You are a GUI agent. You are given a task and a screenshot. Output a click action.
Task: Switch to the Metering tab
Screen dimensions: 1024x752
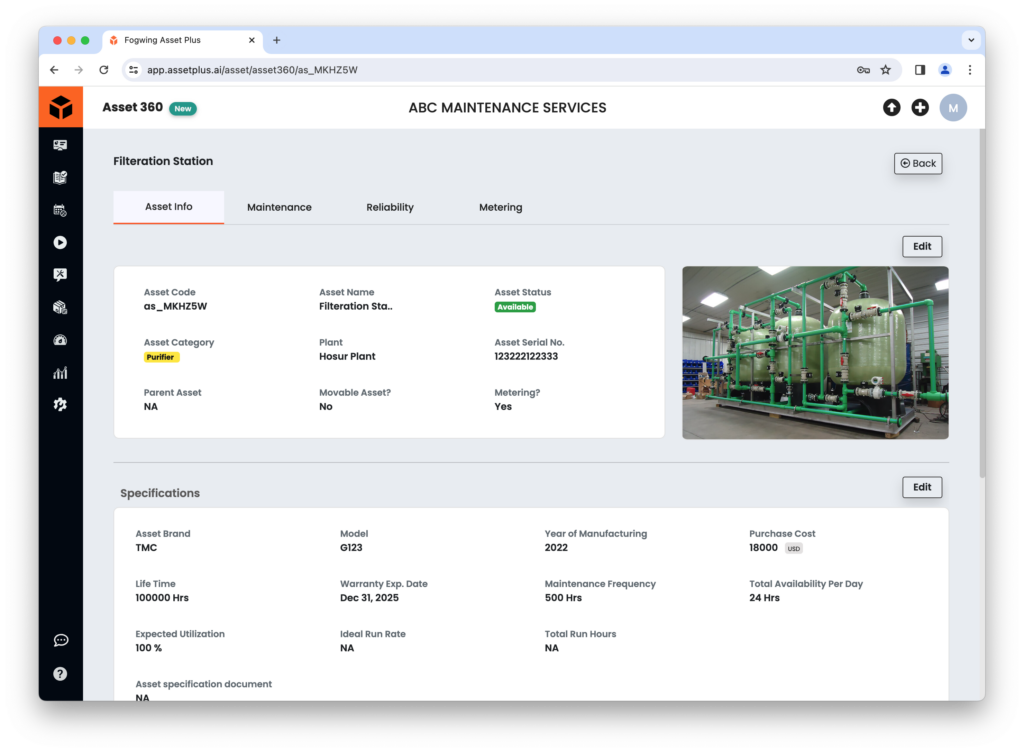(500, 208)
